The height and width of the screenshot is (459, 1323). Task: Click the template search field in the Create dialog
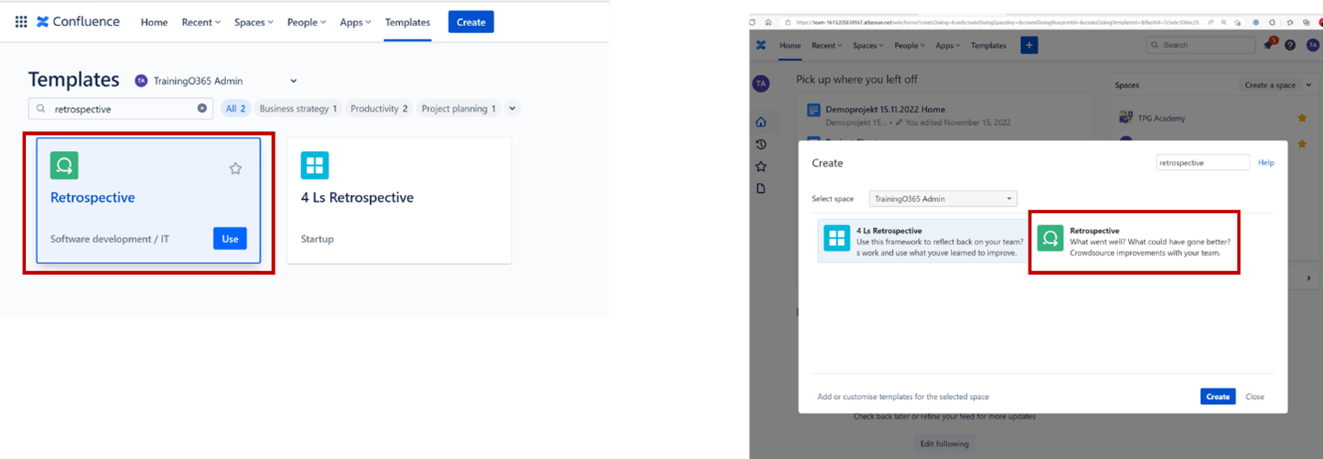coord(1201,162)
